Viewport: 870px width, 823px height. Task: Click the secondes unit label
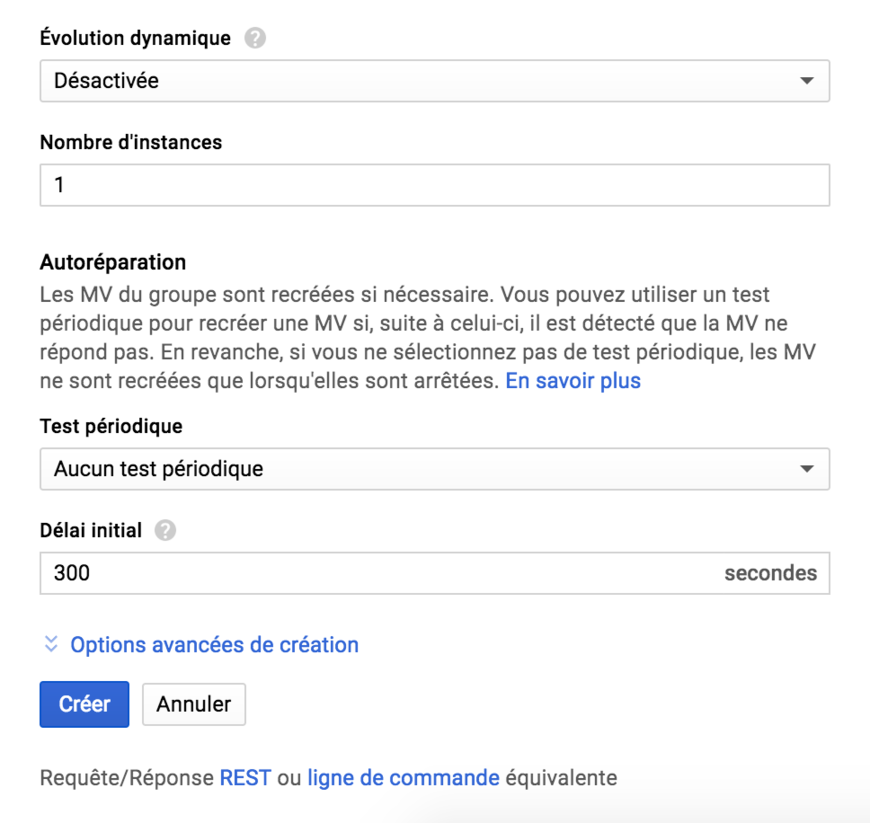[x=772, y=573]
